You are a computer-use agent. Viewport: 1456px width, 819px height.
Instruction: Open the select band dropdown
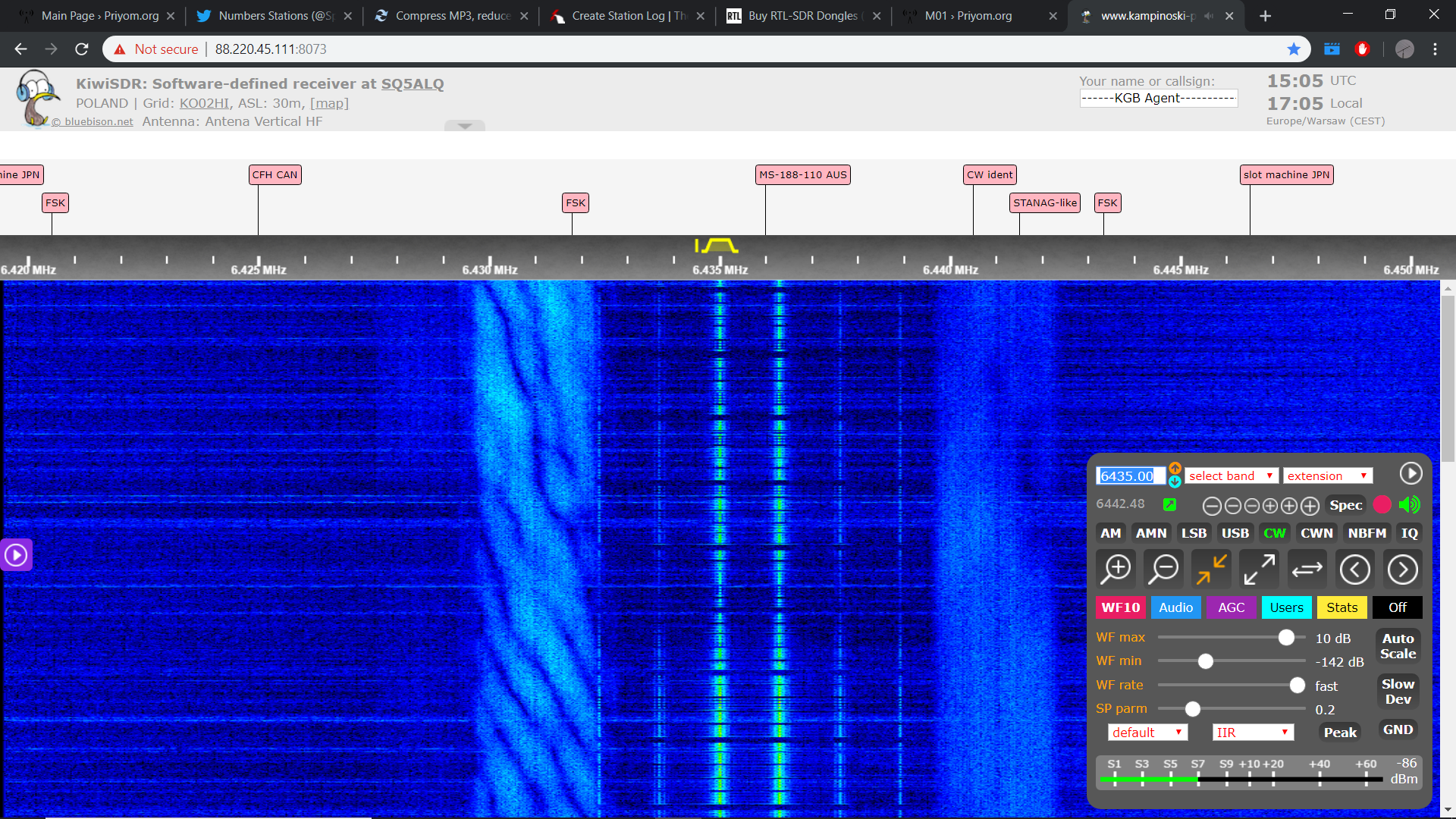(1230, 476)
